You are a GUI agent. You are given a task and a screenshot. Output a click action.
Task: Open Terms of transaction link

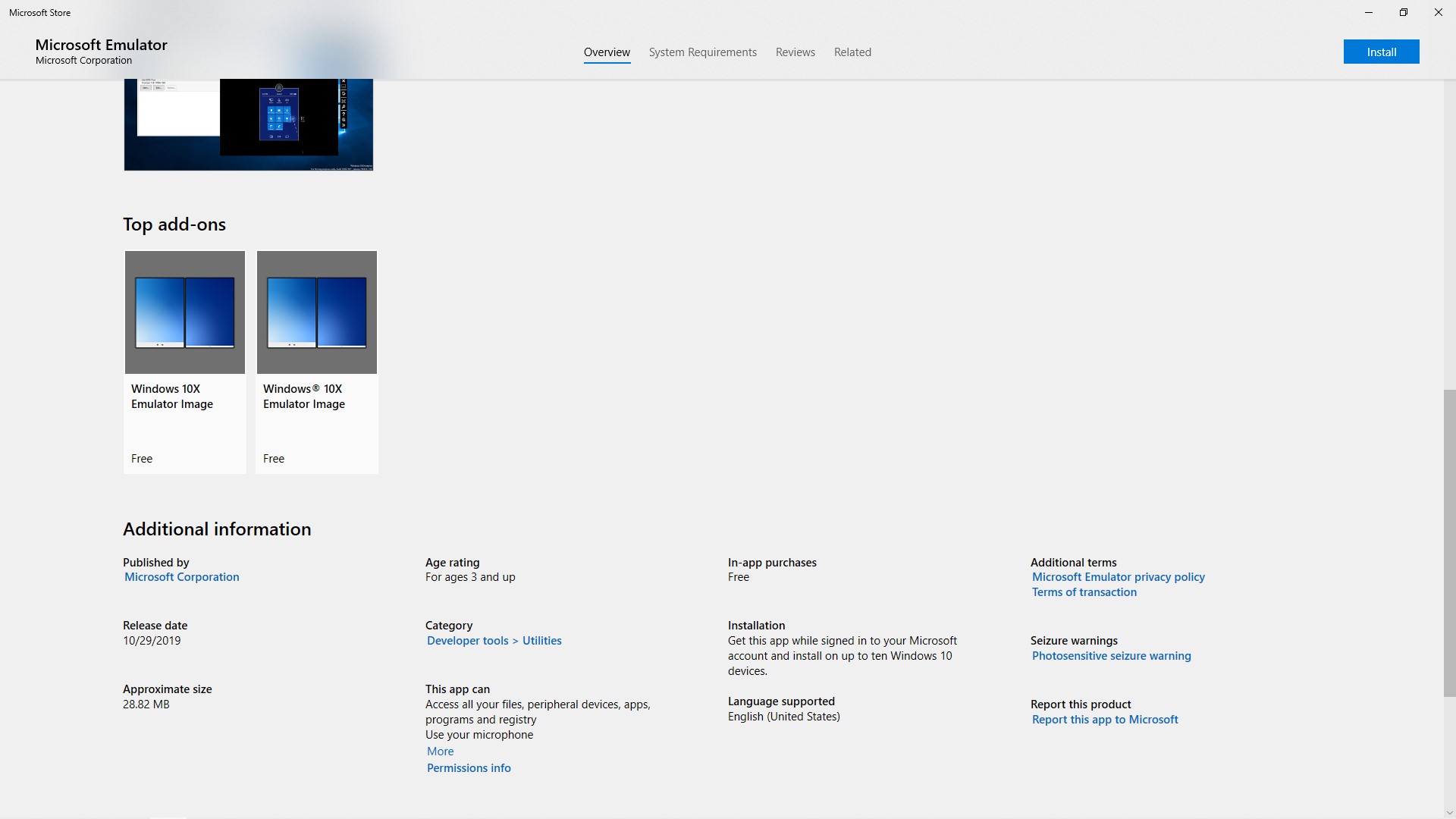[x=1084, y=592]
